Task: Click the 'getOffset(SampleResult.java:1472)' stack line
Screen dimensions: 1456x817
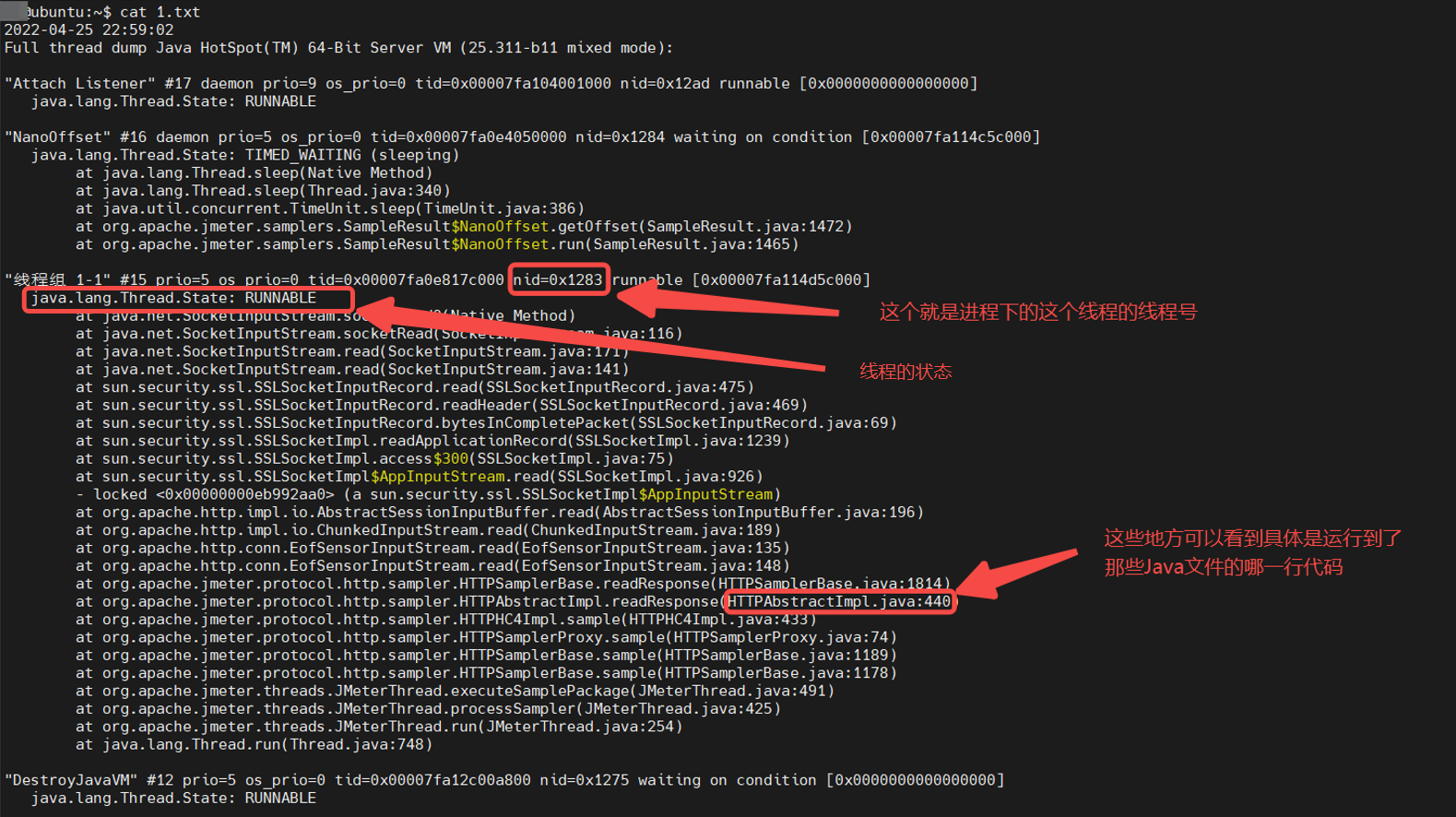Action: [x=464, y=227]
